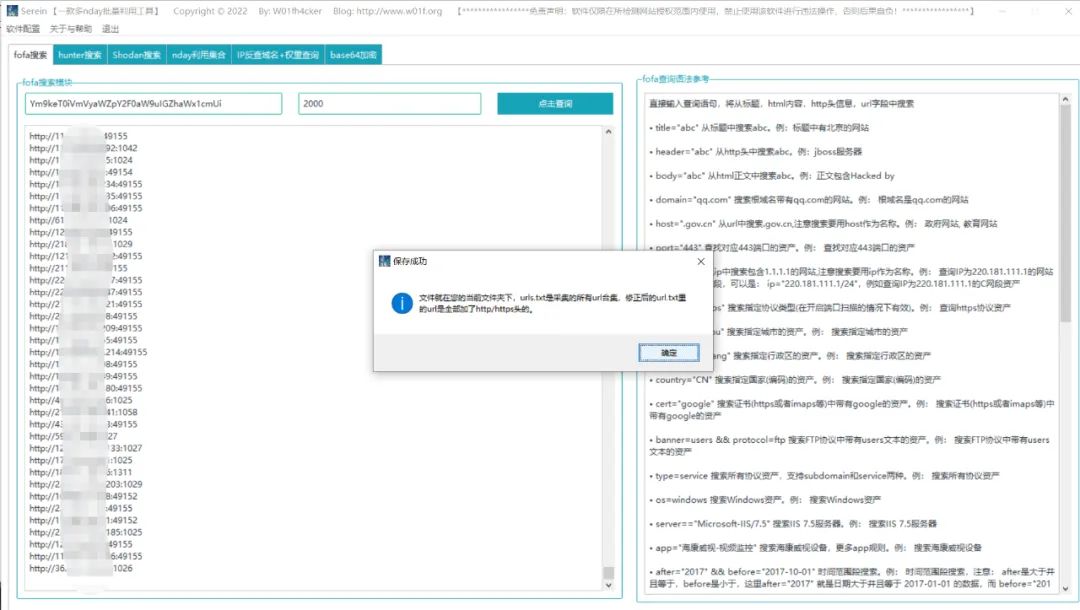Switch to the Shodan搜索 tab
The height and width of the screenshot is (610, 1080).
coord(136,55)
